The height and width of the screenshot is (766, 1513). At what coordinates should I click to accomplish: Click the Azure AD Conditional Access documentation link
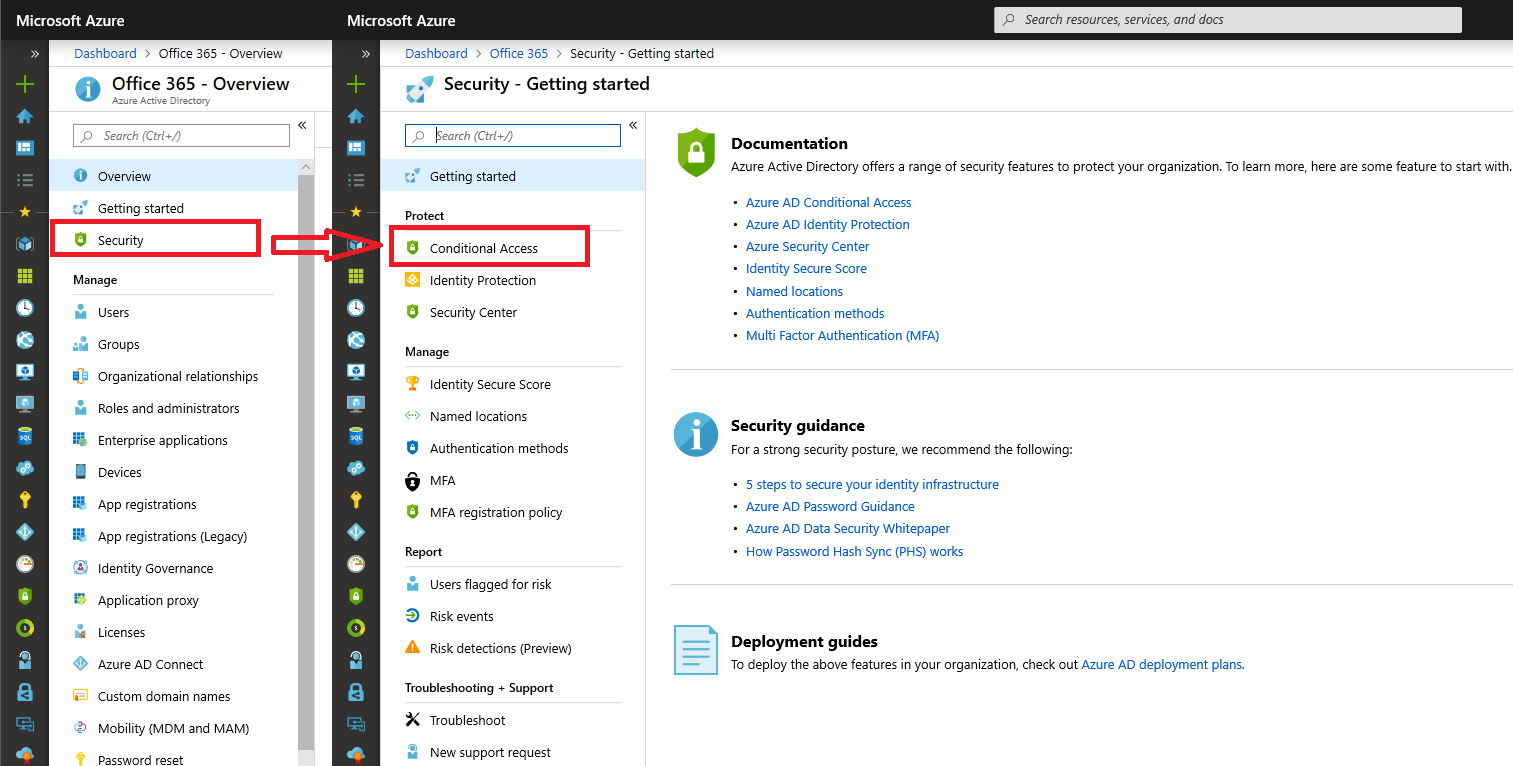pyautogui.click(x=828, y=202)
